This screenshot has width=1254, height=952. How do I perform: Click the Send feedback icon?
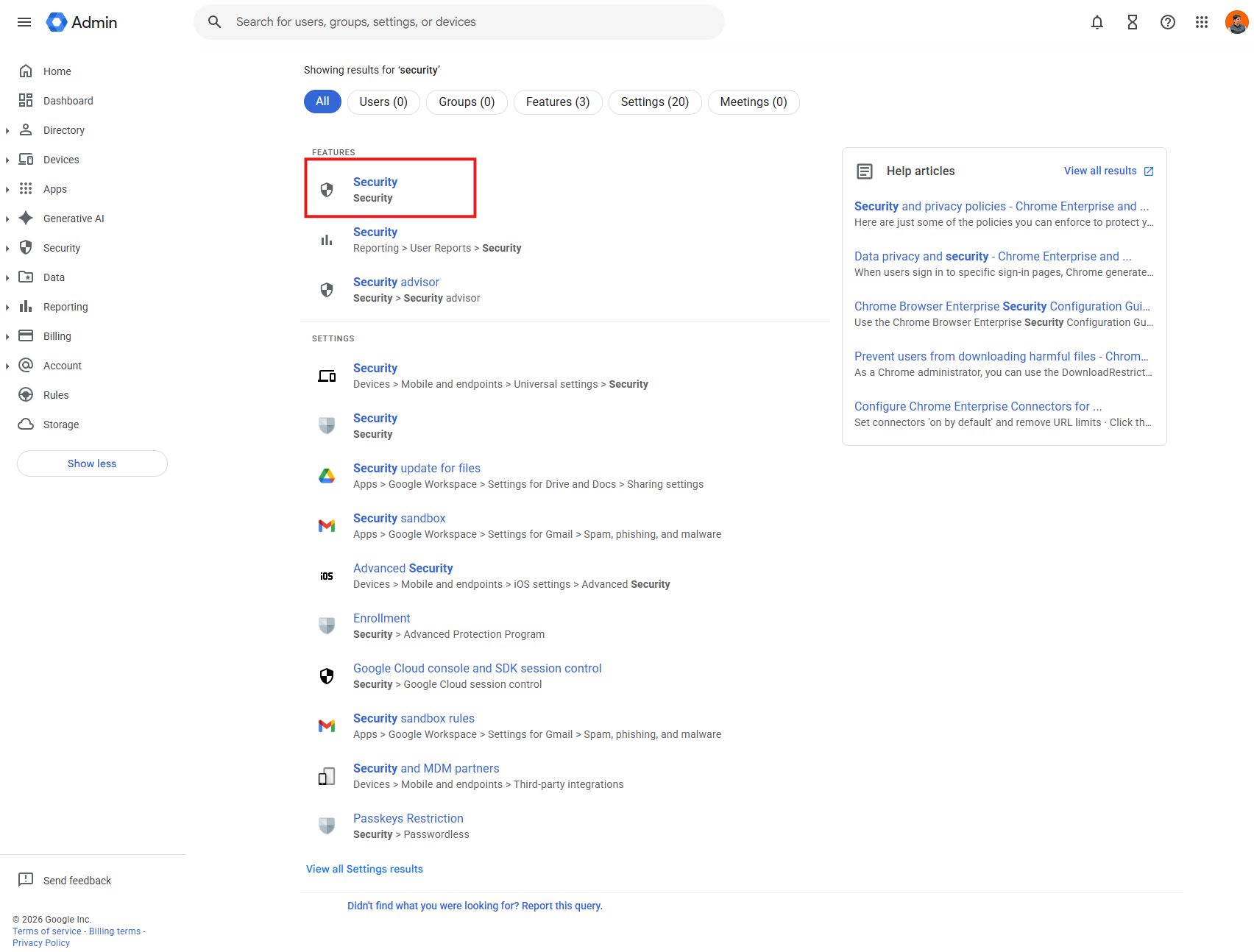[26, 880]
